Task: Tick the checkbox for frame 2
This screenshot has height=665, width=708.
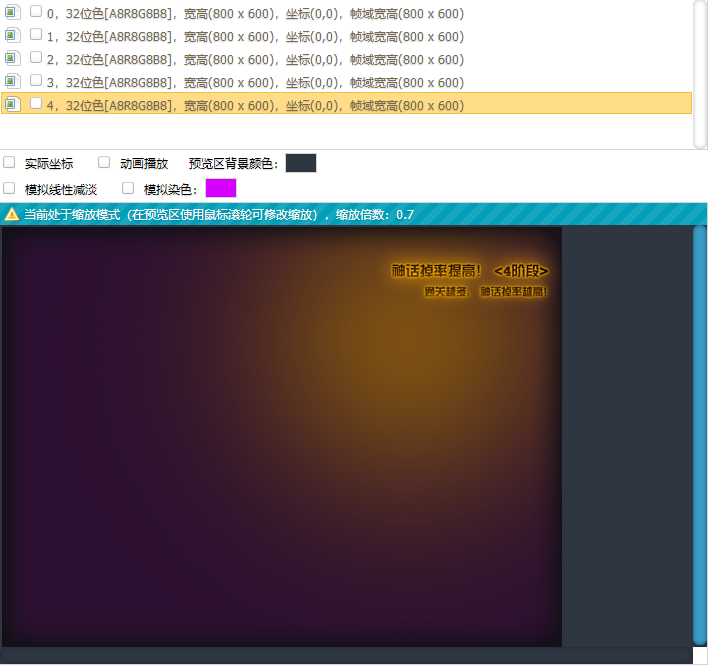Action: 36,58
